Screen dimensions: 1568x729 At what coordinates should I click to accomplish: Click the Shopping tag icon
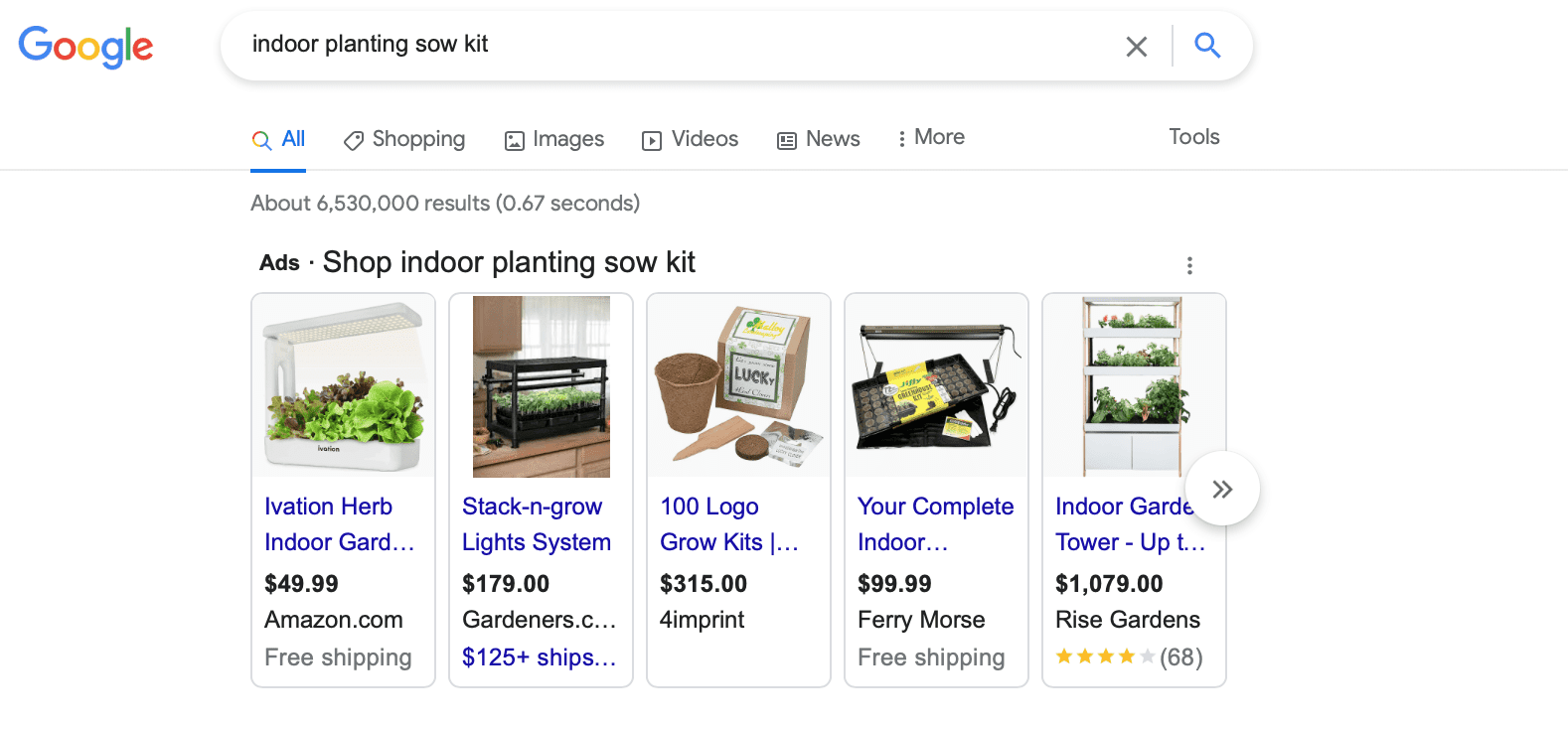click(x=353, y=141)
